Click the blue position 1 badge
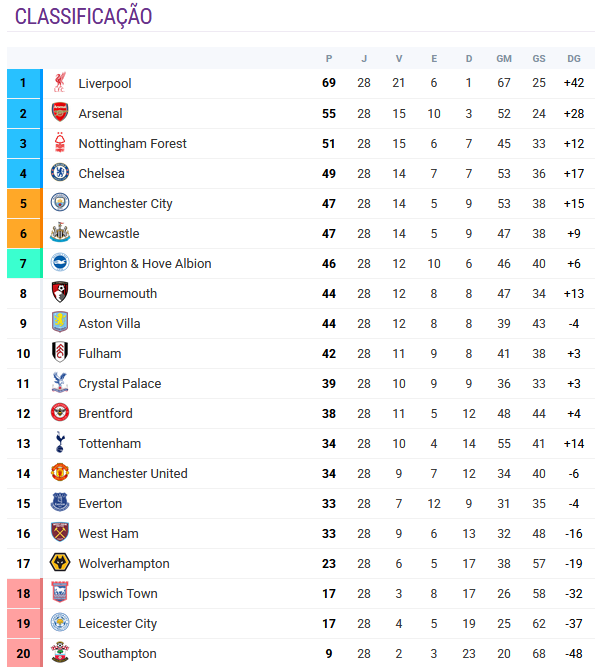Viewport: 595px width, 667px height. (24, 83)
